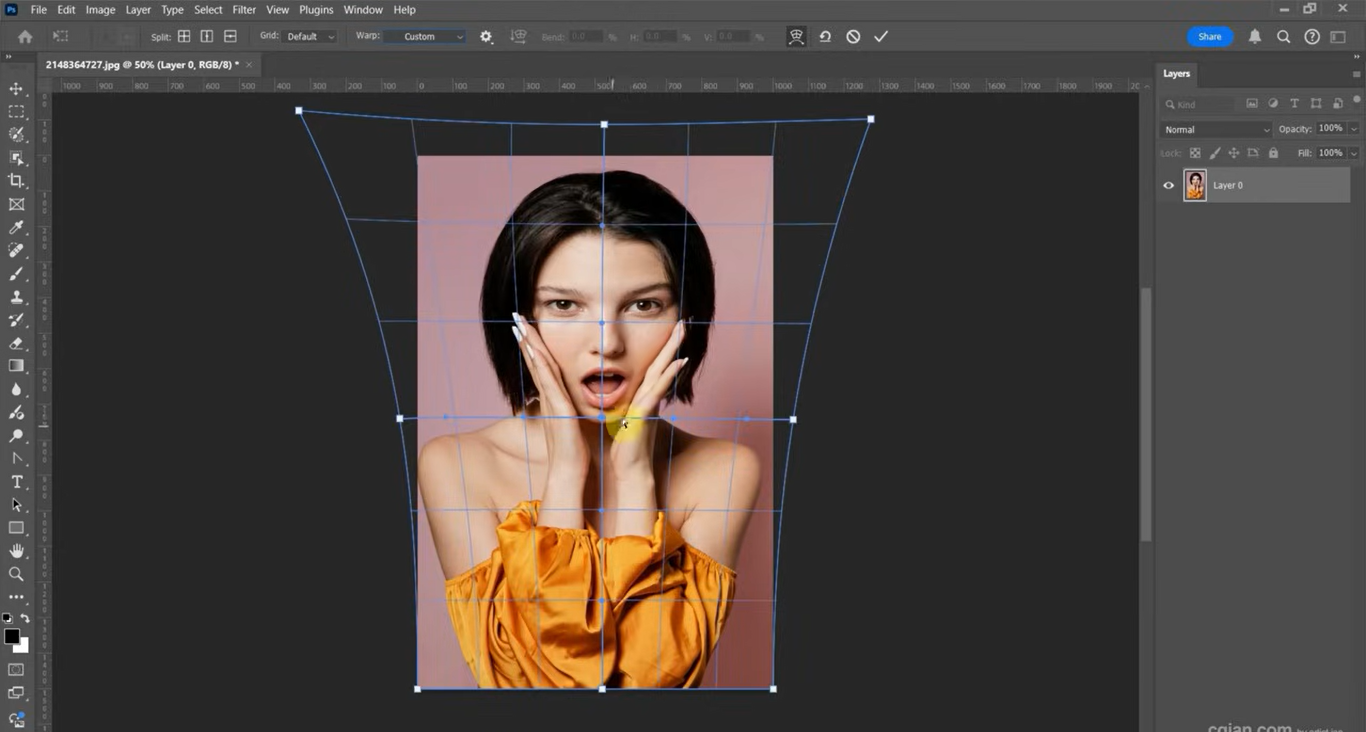Select the Crop tool
1366x732 pixels.
click(x=16, y=181)
